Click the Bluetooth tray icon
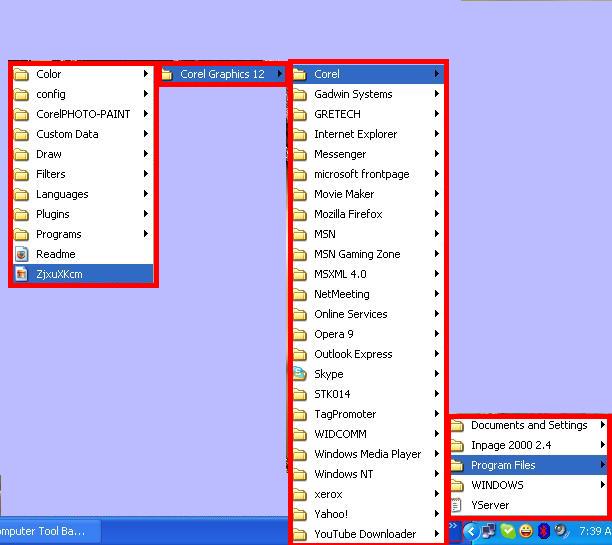612x545 pixels. tap(543, 531)
